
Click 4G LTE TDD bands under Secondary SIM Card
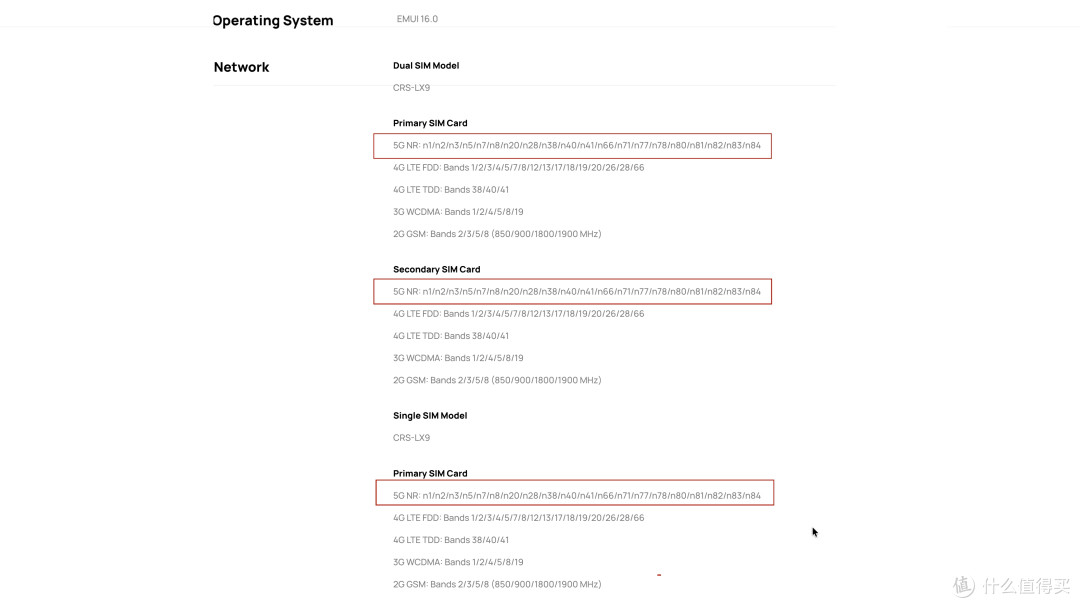pyautogui.click(x=450, y=336)
